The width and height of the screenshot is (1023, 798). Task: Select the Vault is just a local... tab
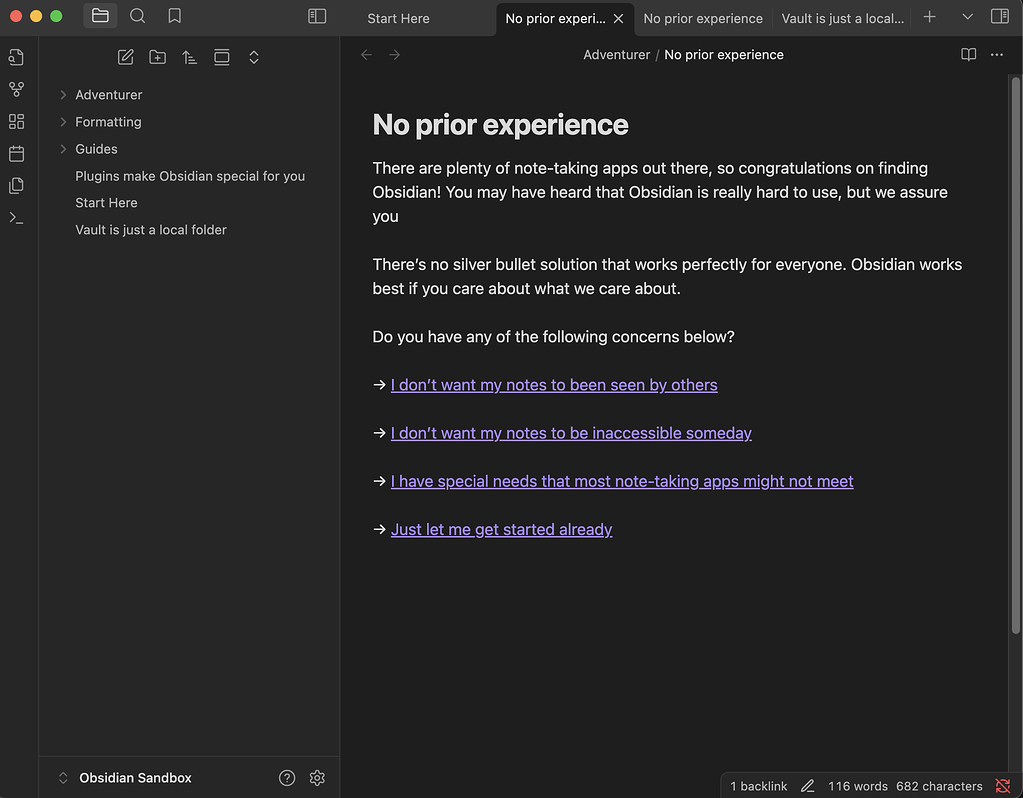click(841, 18)
